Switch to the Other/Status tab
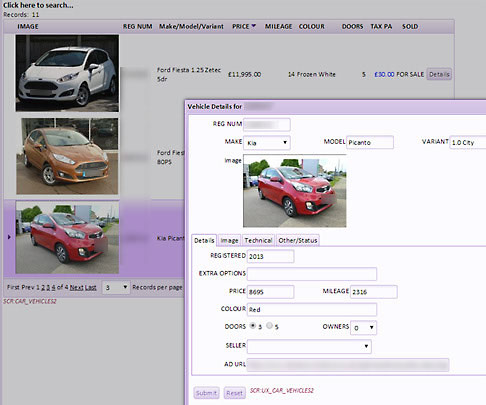Image resolution: width=486 pixels, height=405 pixels. [298, 240]
